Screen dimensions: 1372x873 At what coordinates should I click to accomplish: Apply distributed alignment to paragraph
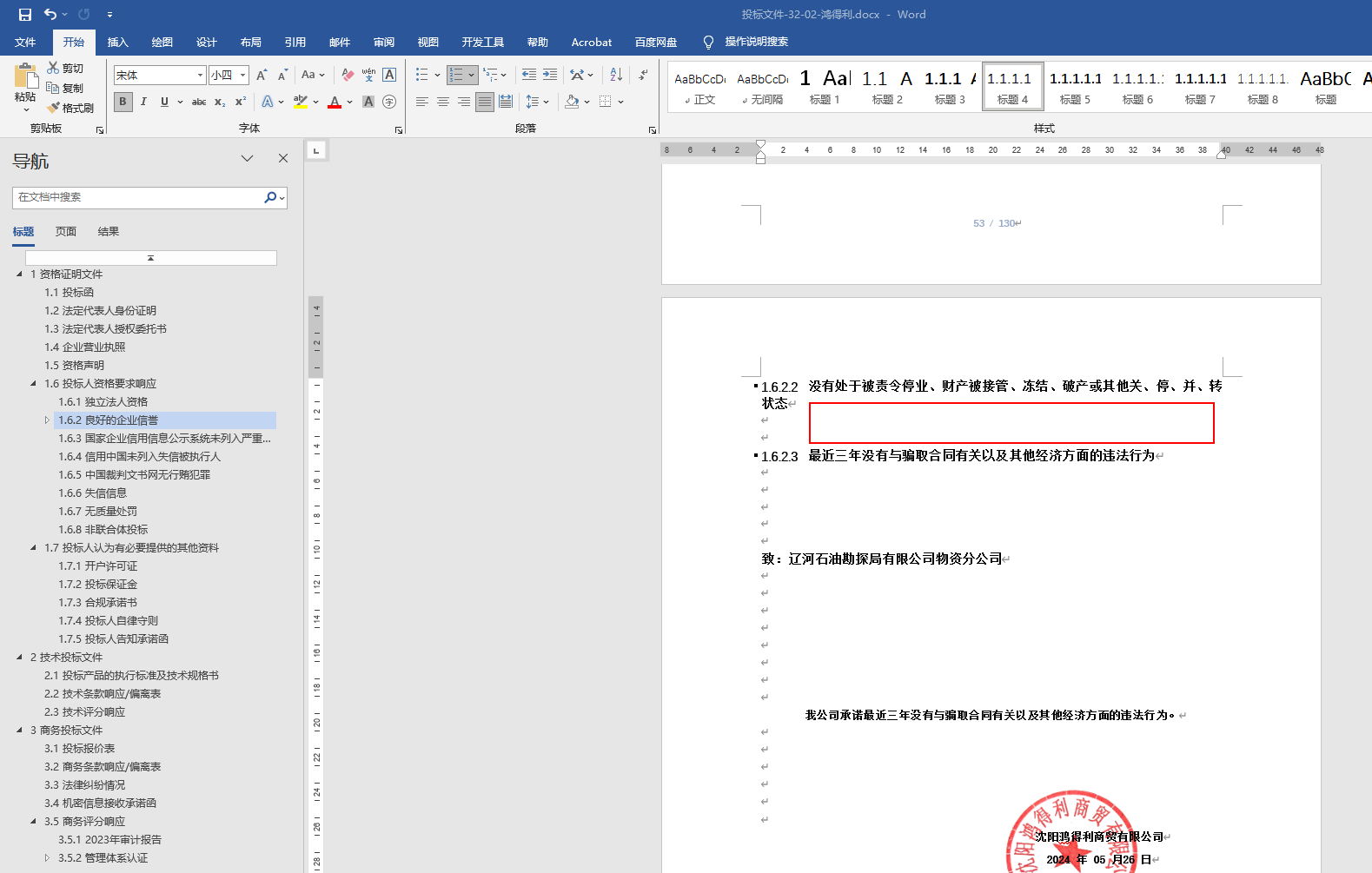pos(506,102)
